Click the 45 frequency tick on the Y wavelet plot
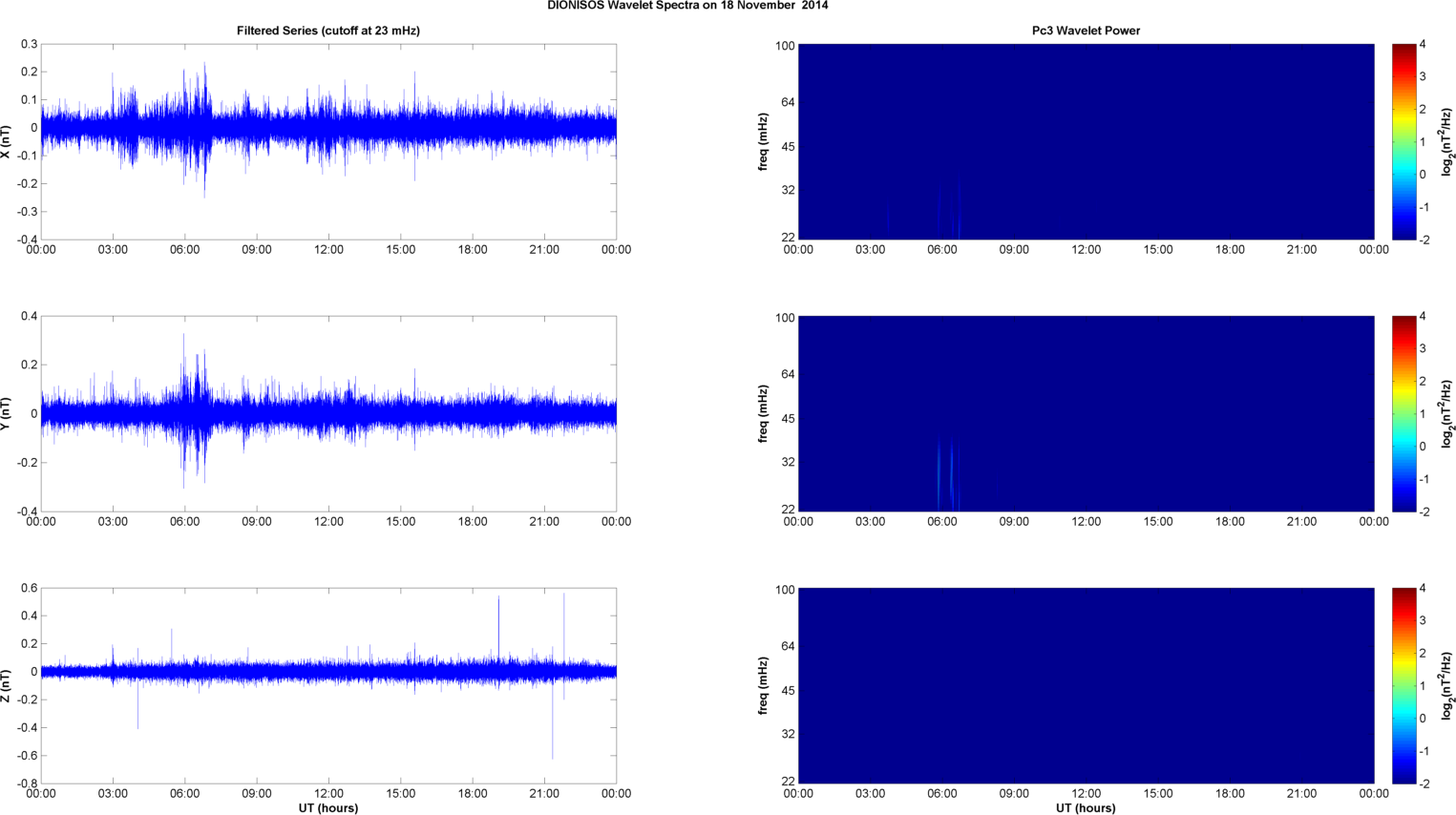The width and height of the screenshot is (1456, 815). click(x=788, y=419)
